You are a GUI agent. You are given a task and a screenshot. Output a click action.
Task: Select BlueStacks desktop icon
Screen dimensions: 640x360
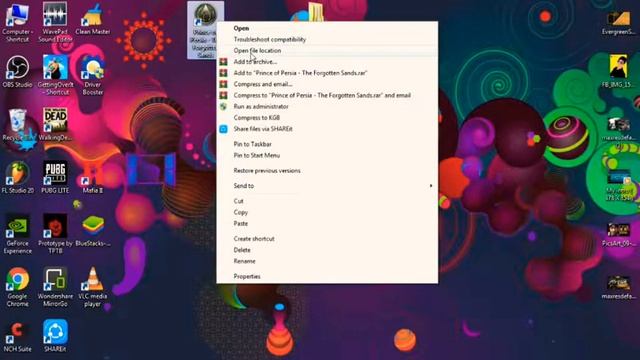pyautogui.click(x=93, y=231)
